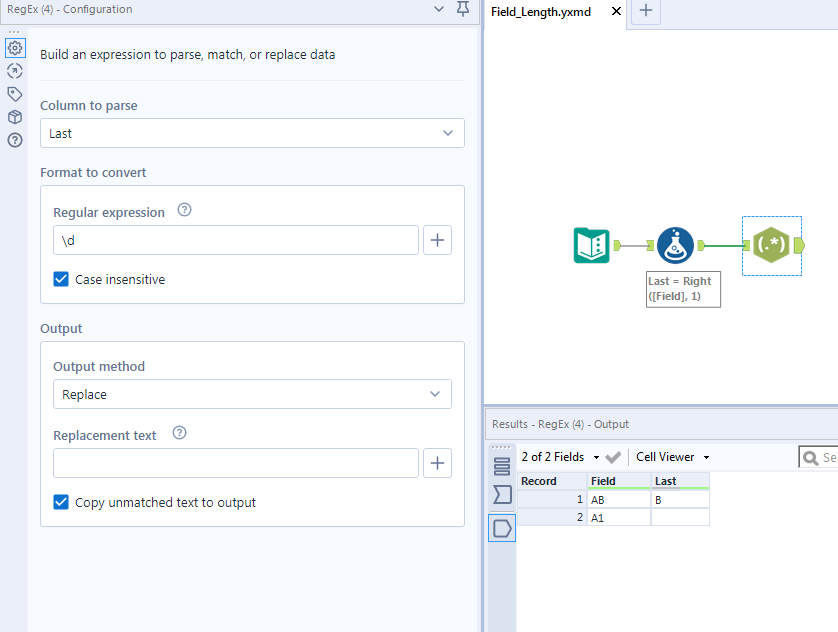Show help for Replacement text
The image size is (838, 632).
pyautogui.click(x=180, y=433)
